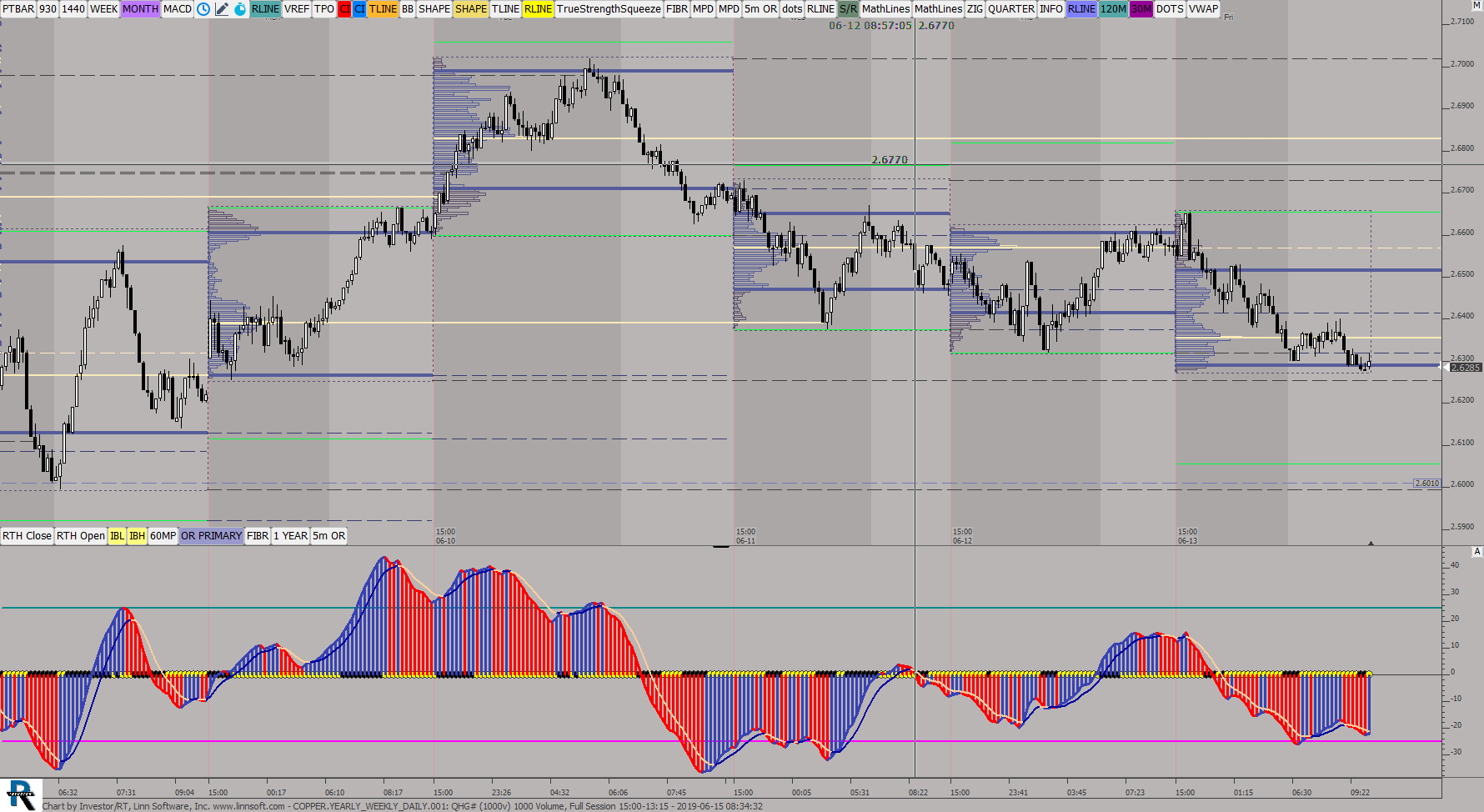The image size is (1484, 812).
Task: Toggle the VWAP indicator button
Action: pyautogui.click(x=1203, y=9)
